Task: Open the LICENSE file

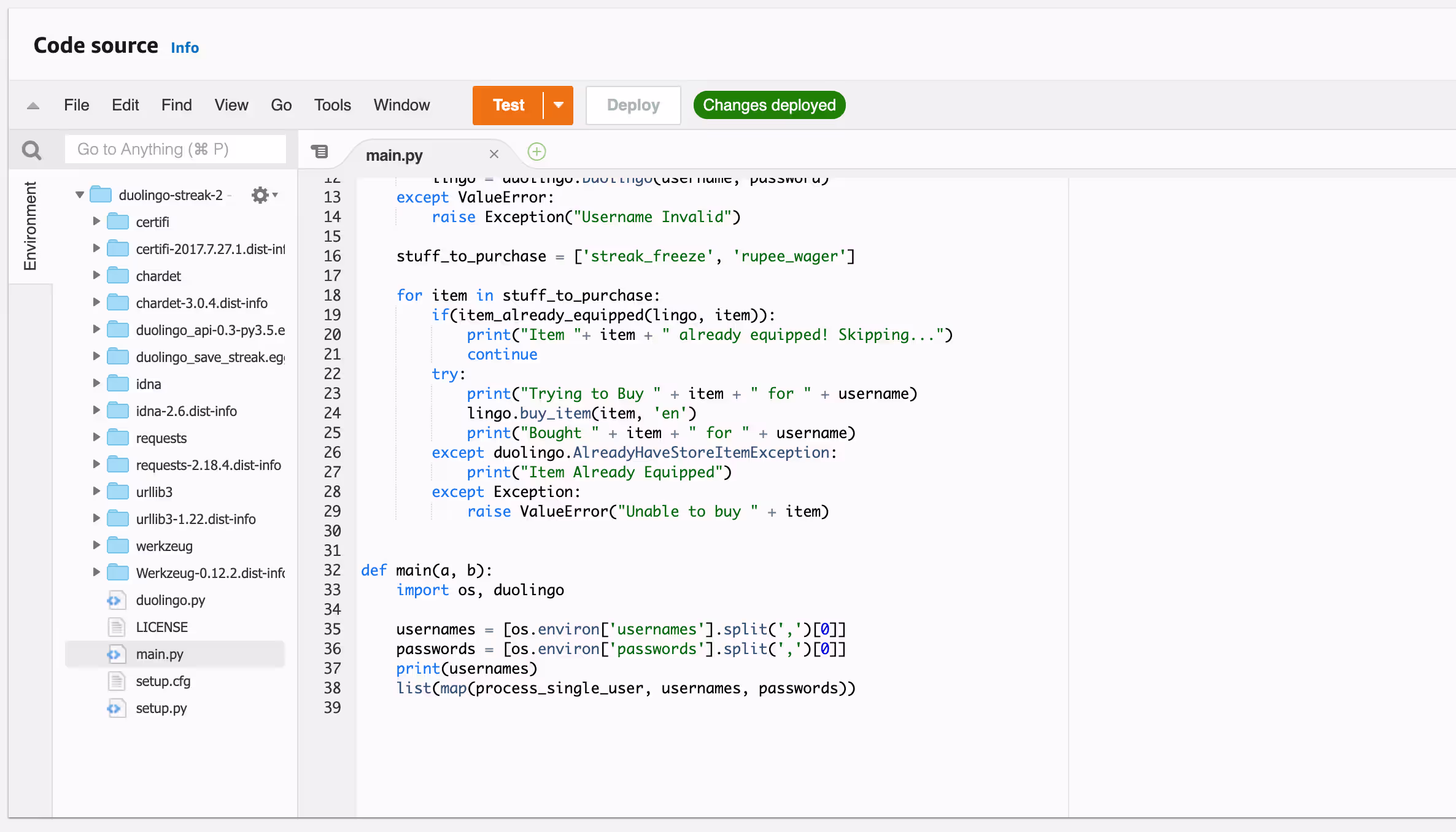Action: point(161,627)
